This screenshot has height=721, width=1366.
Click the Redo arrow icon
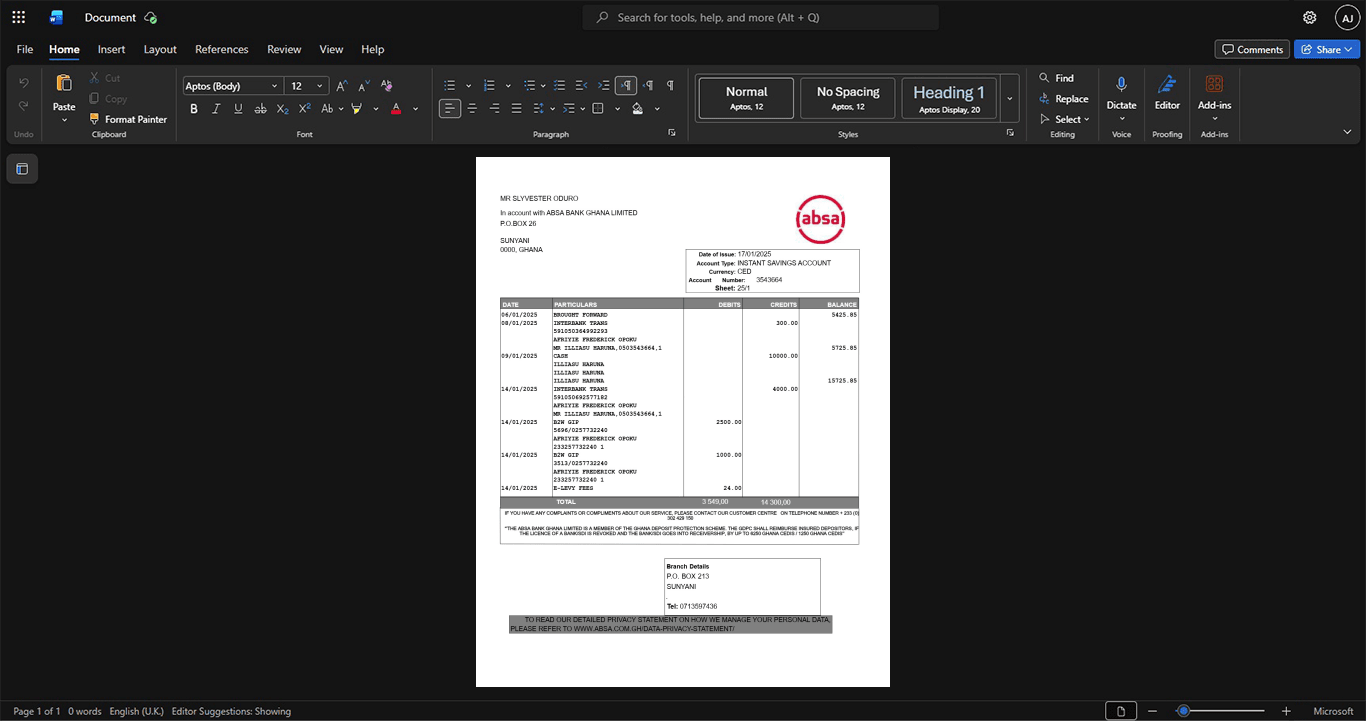(x=24, y=106)
